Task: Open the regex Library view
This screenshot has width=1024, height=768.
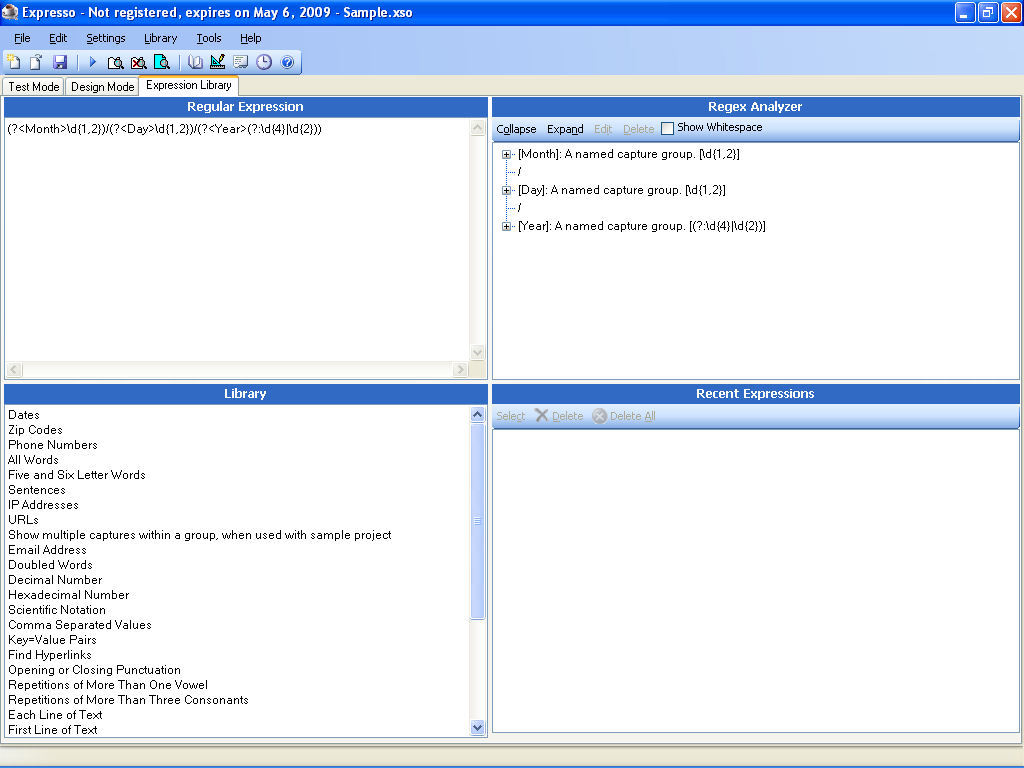Action: click(195, 61)
